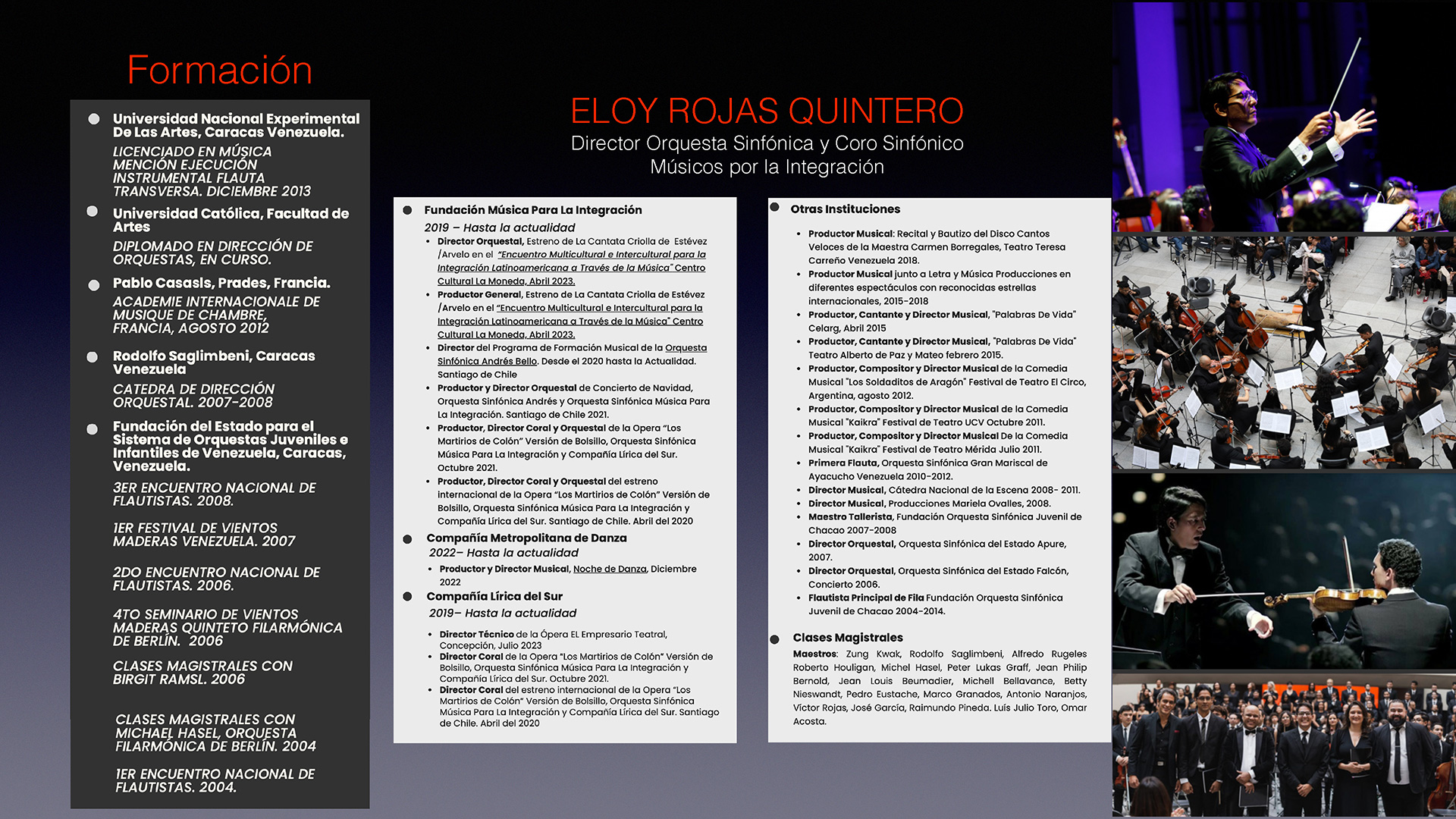
Task: Click the red 'Formación' heading
Action: (219, 70)
